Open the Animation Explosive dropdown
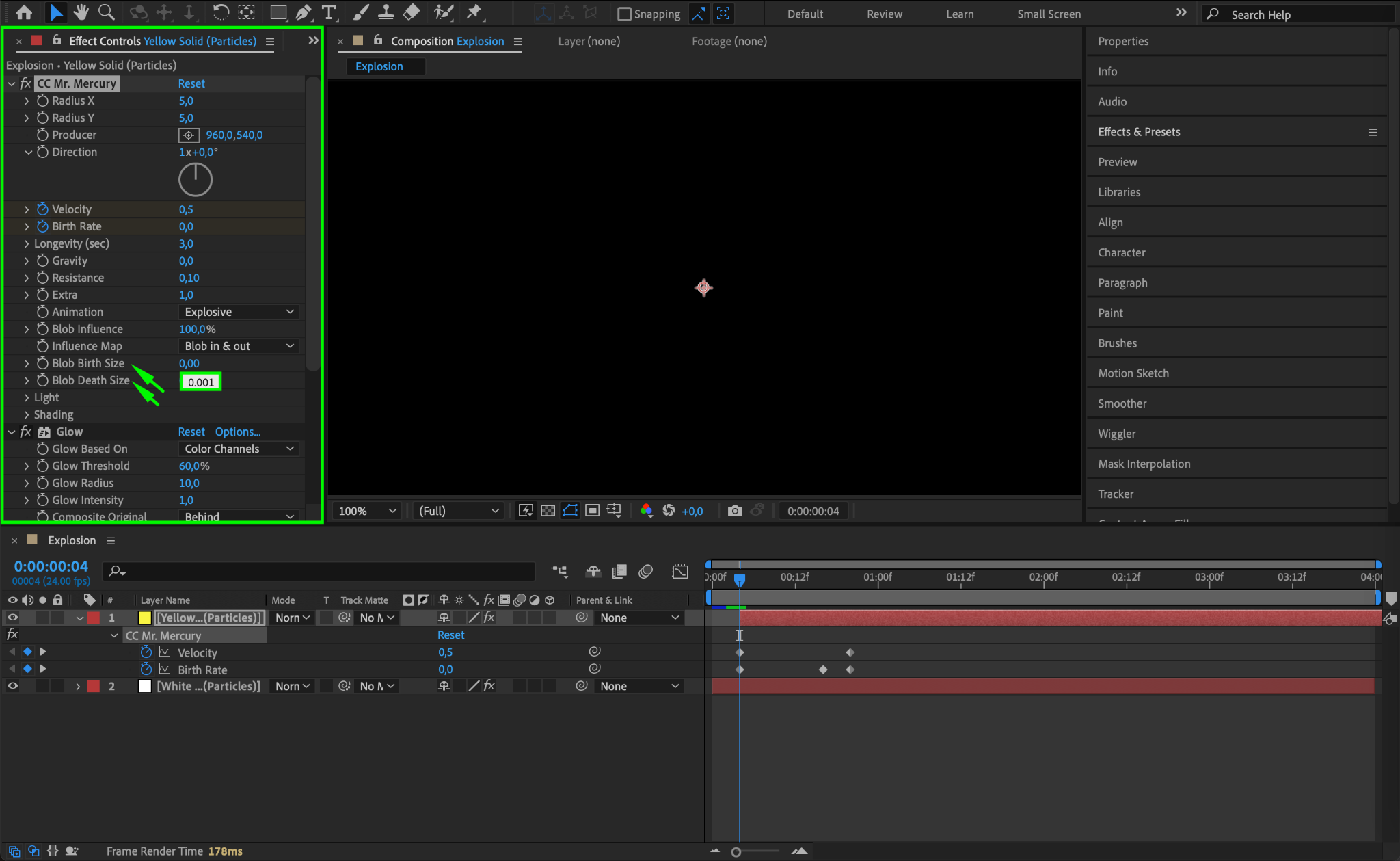The image size is (1400, 861). (239, 312)
